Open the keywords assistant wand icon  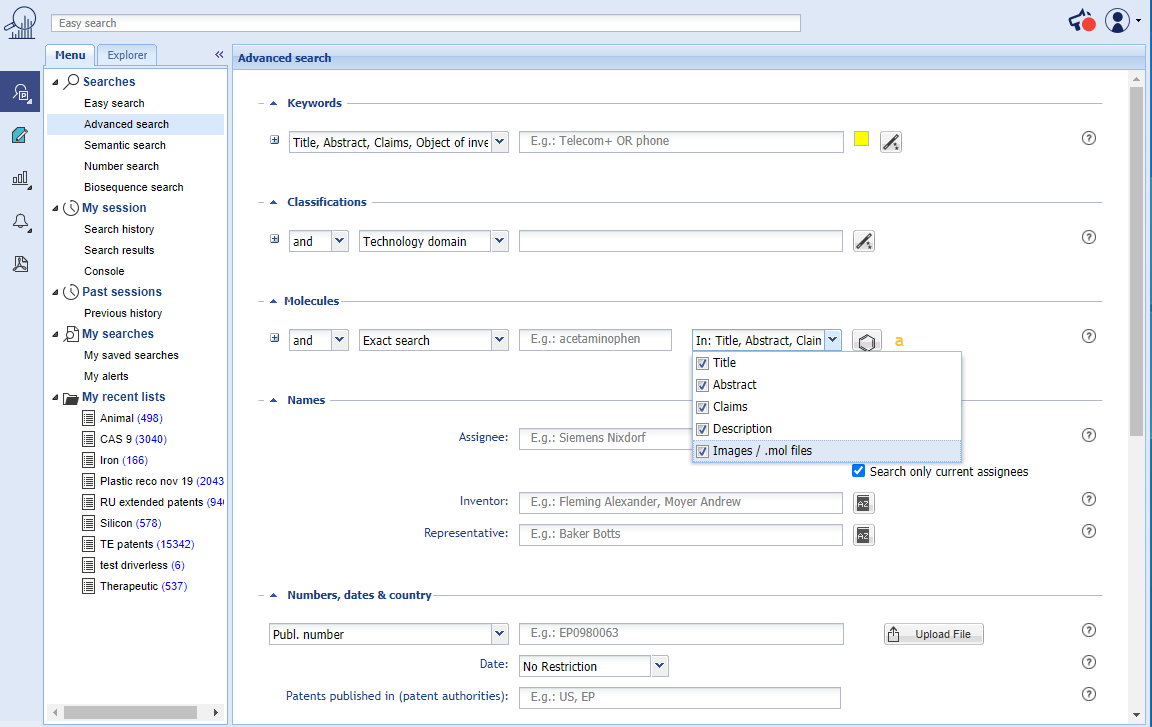click(890, 142)
